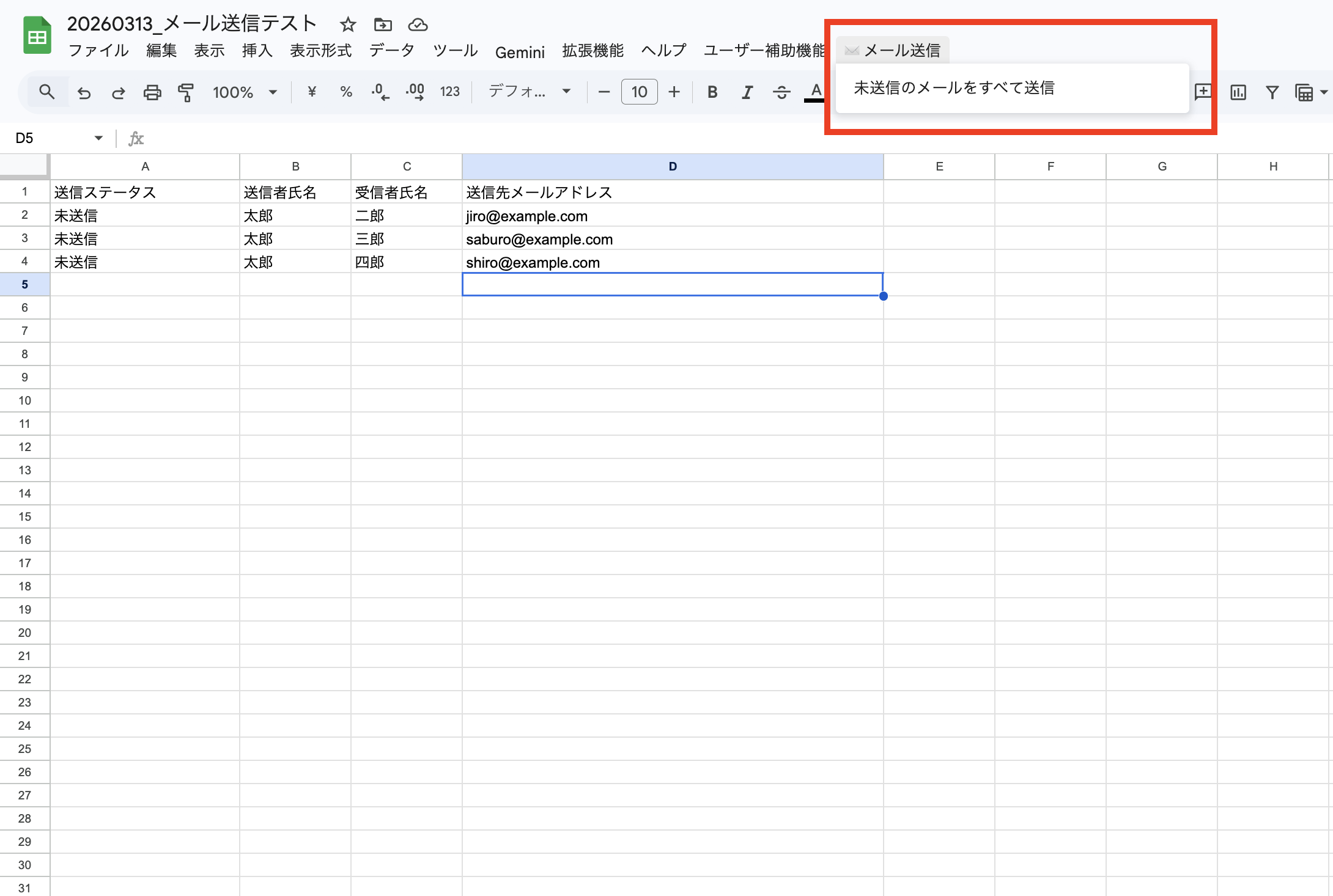
Task: Click the move to folder icon
Action: point(383,24)
